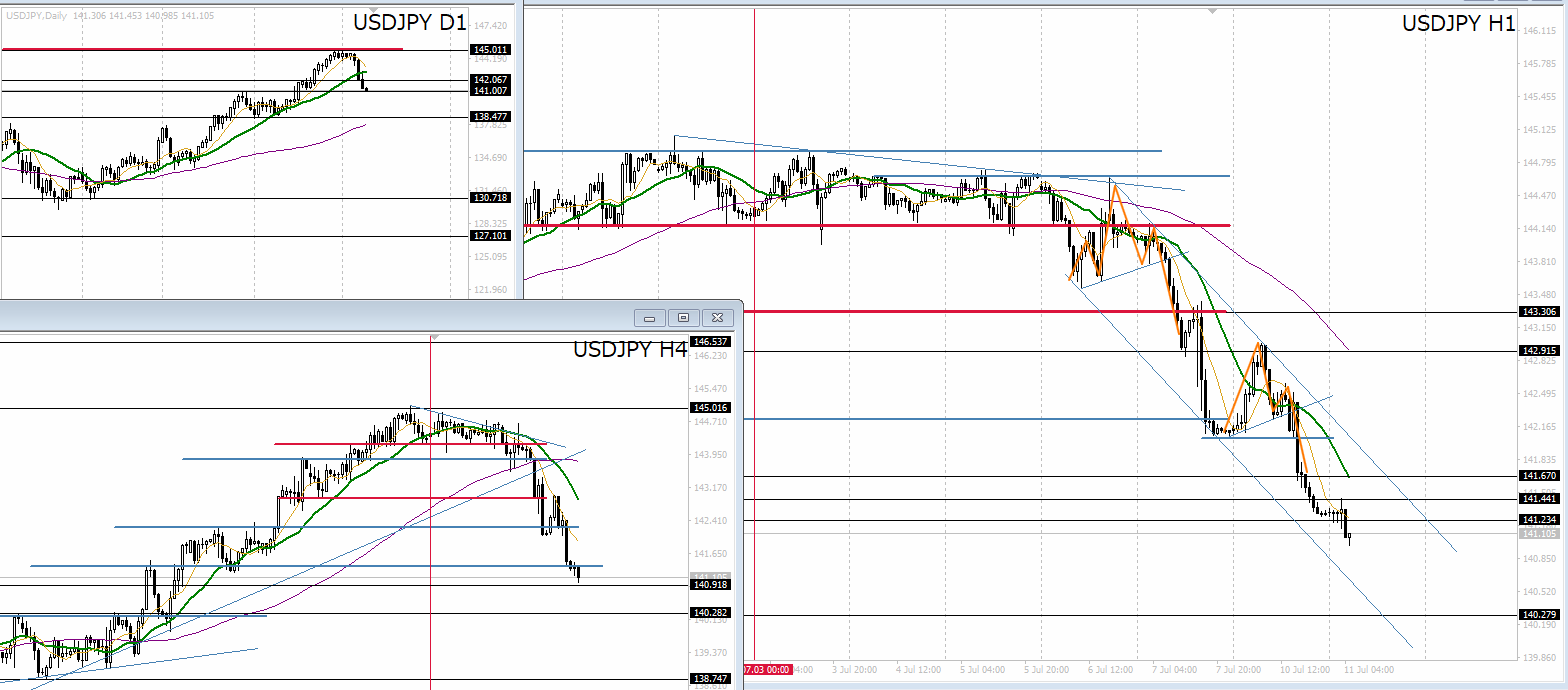The image size is (1568, 690).
Task: Click the 121.960 scale value in D1 chart
Action: pyautogui.click(x=490, y=289)
